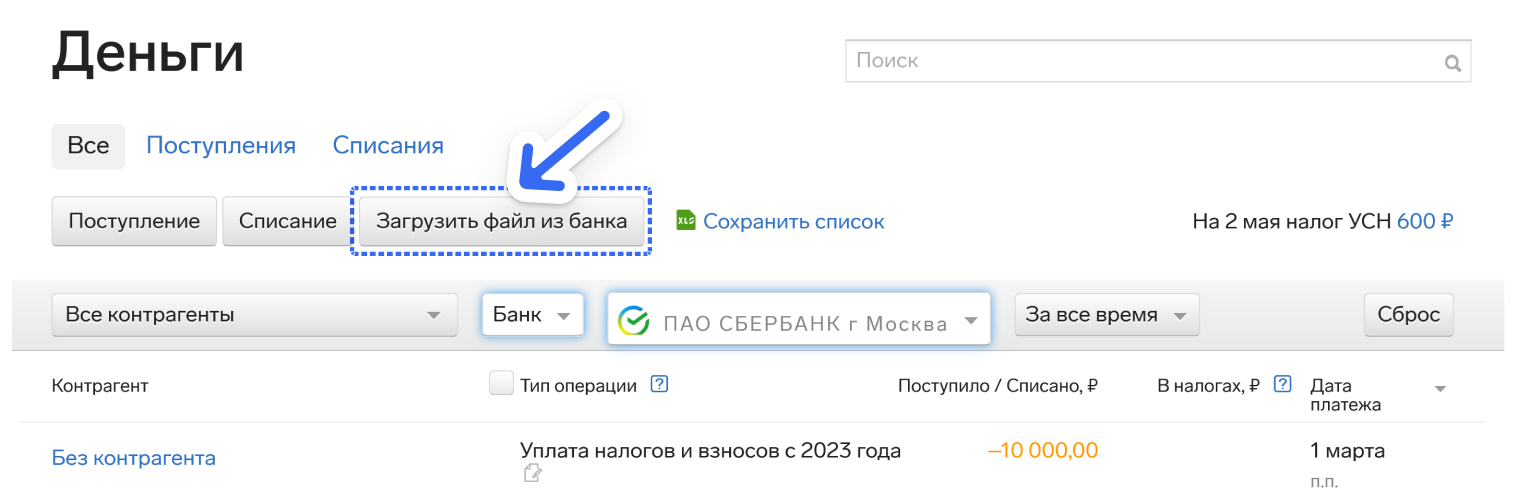
Task: Click the Сброс button
Action: [x=1408, y=315]
